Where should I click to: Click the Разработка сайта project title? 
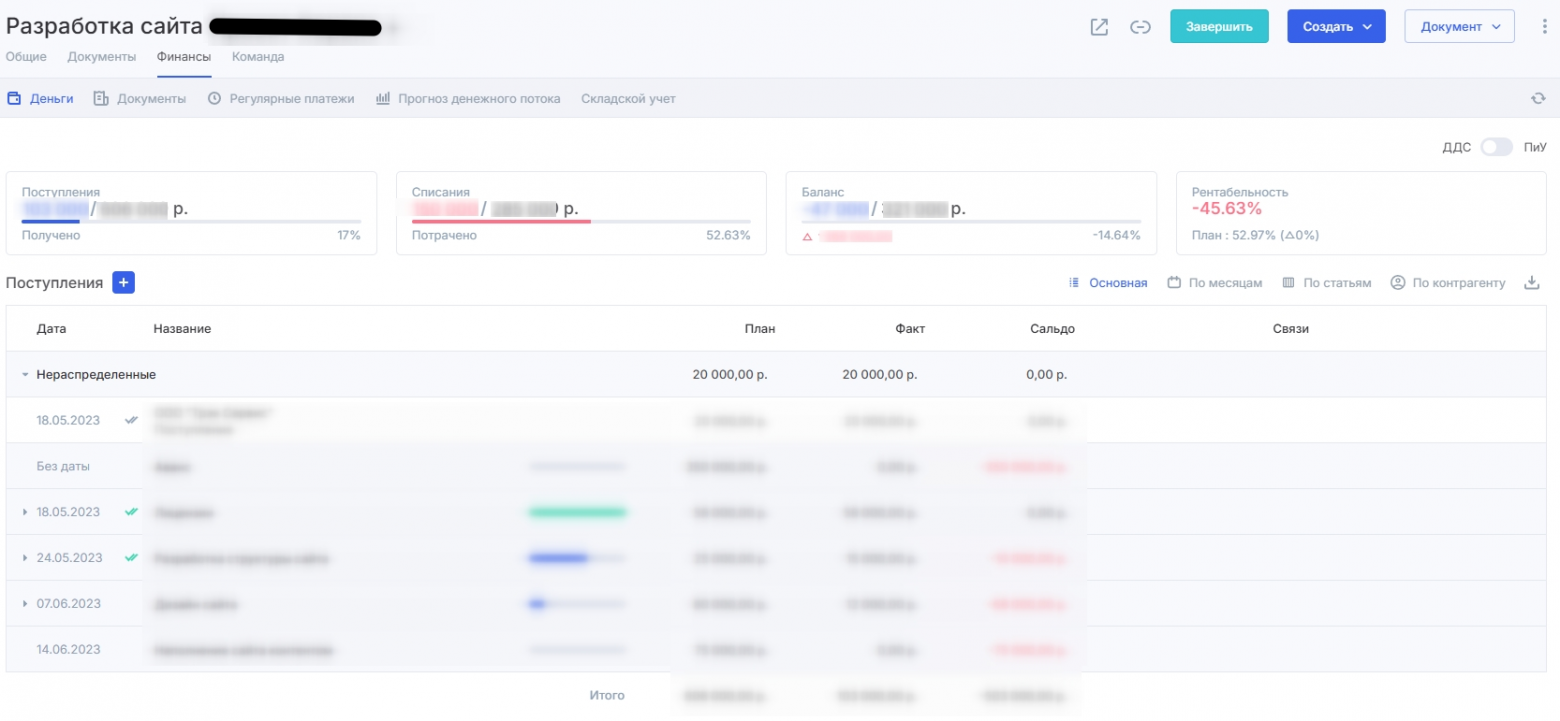pyautogui.click(x=104, y=27)
